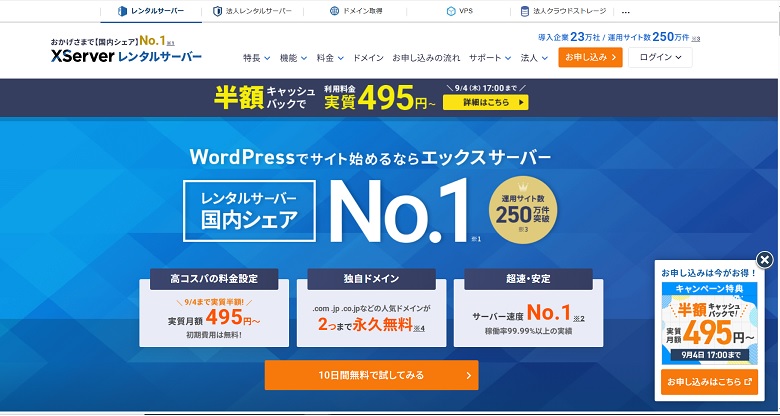This screenshot has height=416, width=780.
Task: Open the レンタルサーバー tab
Action: tap(151, 11)
